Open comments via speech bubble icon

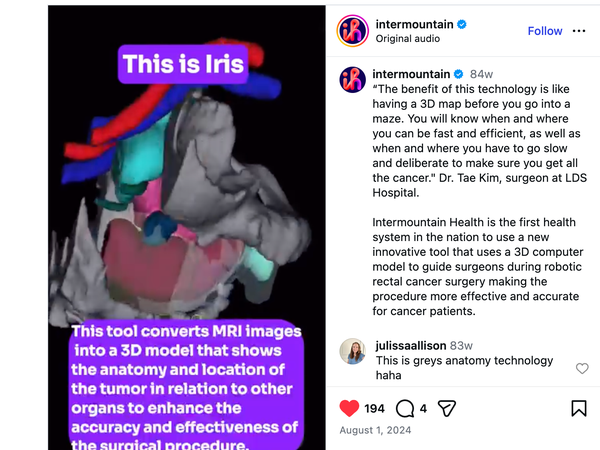(405, 408)
